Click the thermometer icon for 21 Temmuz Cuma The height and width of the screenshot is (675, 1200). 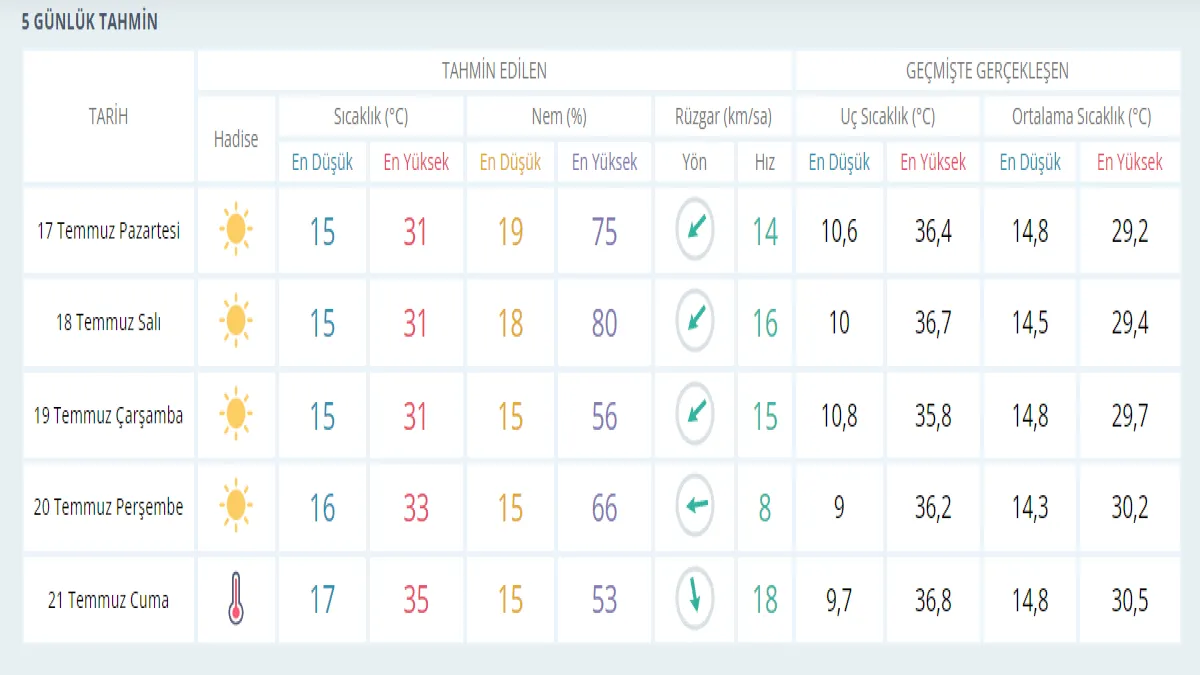(235, 600)
